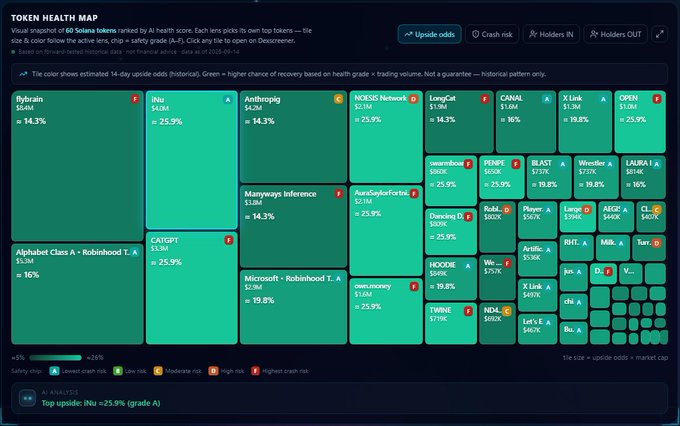Open the X Link $1.3M tile

(585, 121)
